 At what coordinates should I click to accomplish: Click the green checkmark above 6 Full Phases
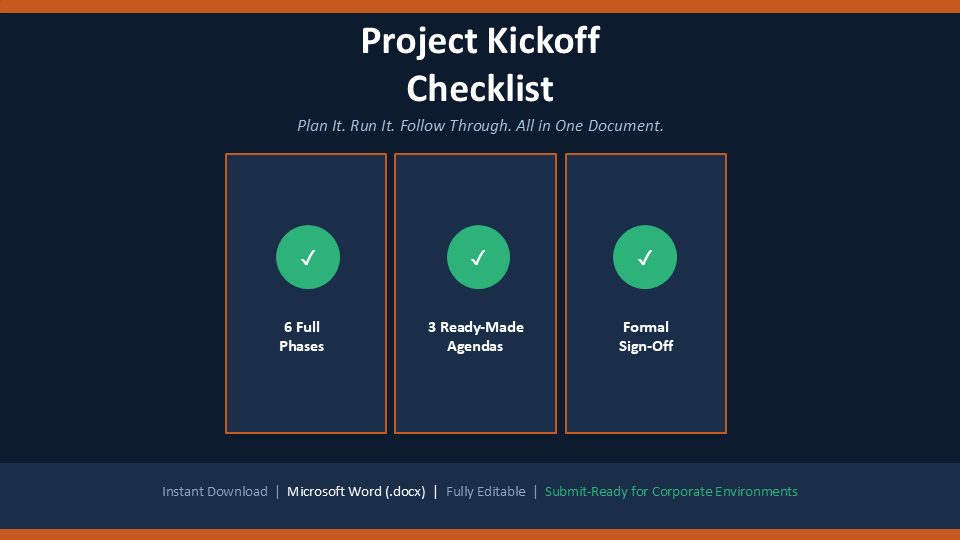(x=308, y=257)
